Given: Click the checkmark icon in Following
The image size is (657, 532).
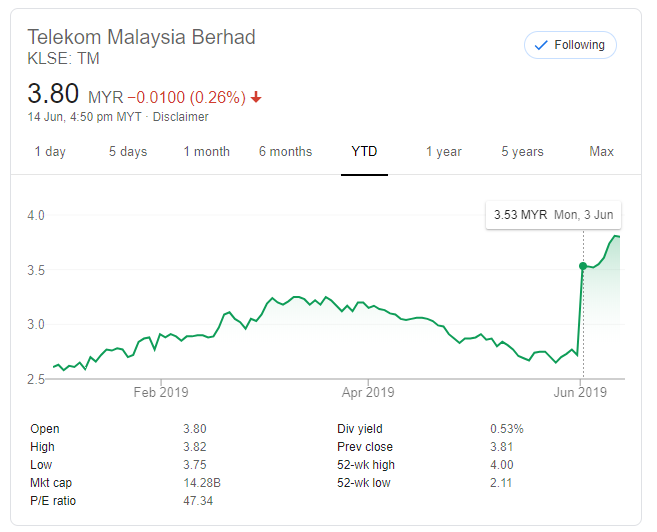Looking at the screenshot, I should coord(542,45).
